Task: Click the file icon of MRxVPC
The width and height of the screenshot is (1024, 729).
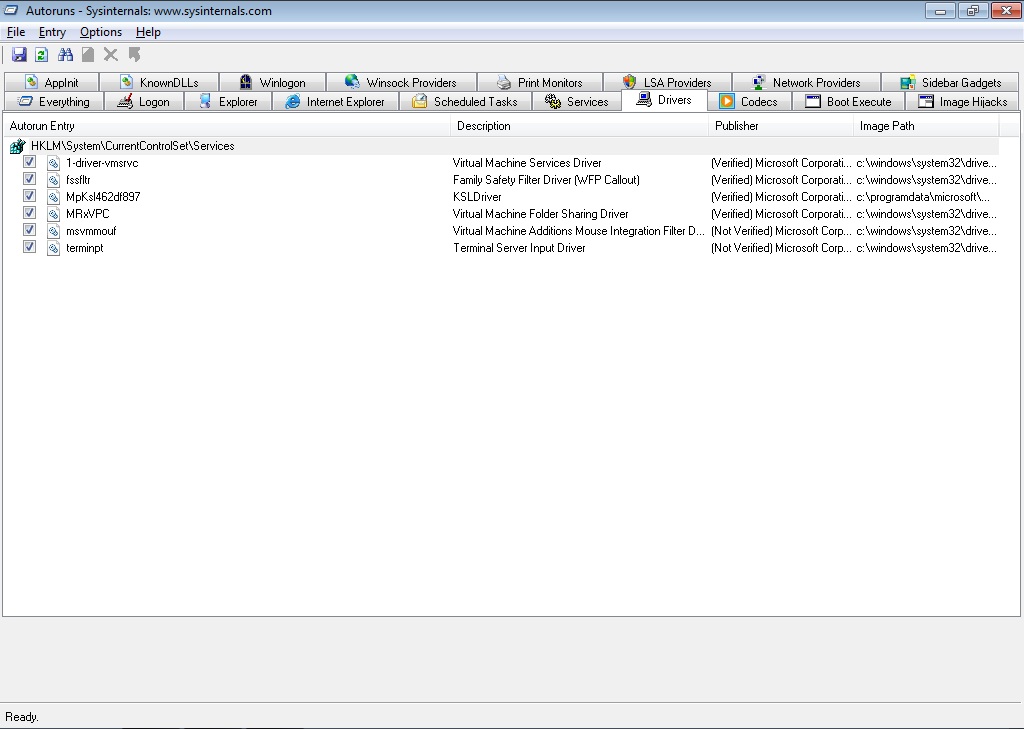Action: click(x=53, y=214)
